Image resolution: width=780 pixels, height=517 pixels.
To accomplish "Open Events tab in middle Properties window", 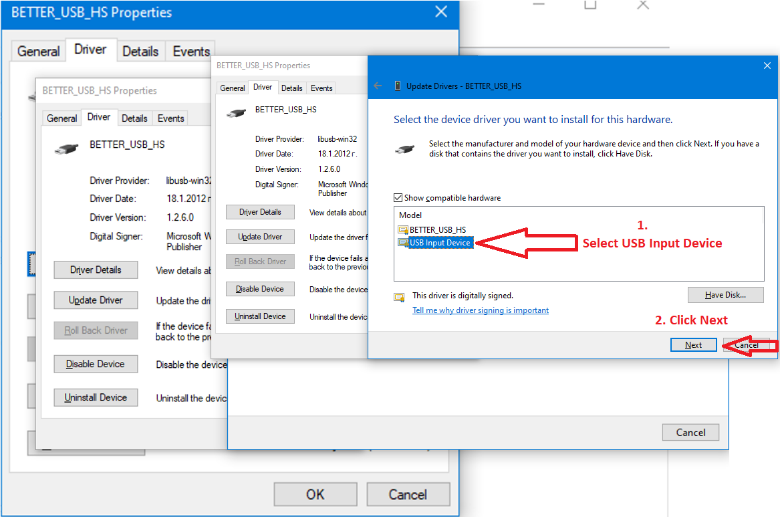I will coord(321,88).
